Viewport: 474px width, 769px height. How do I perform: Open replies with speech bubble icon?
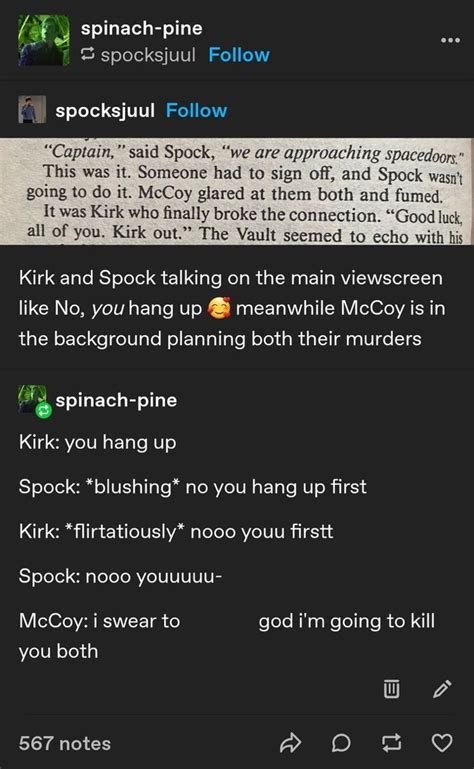point(341,743)
